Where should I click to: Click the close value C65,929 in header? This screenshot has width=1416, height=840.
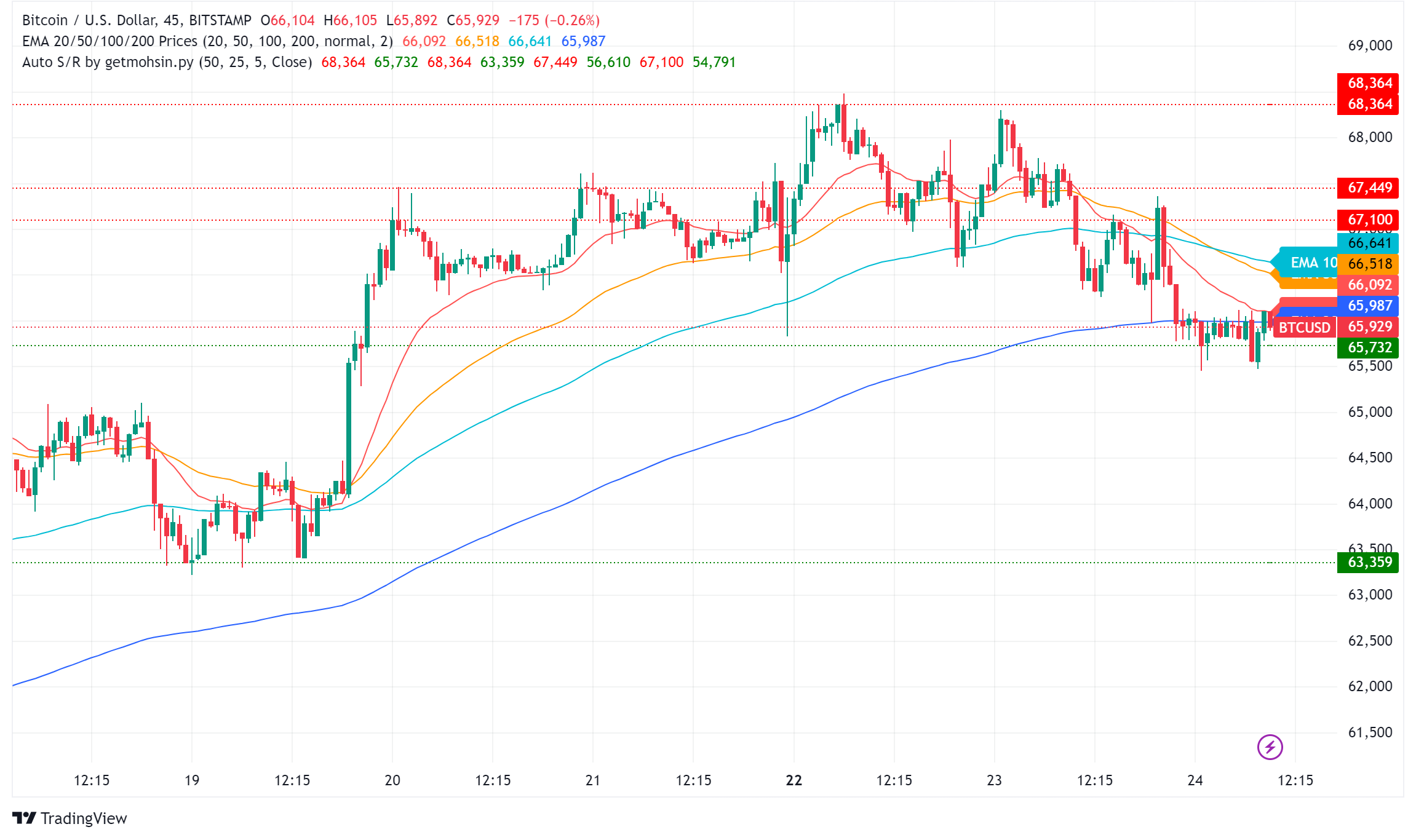(473, 20)
